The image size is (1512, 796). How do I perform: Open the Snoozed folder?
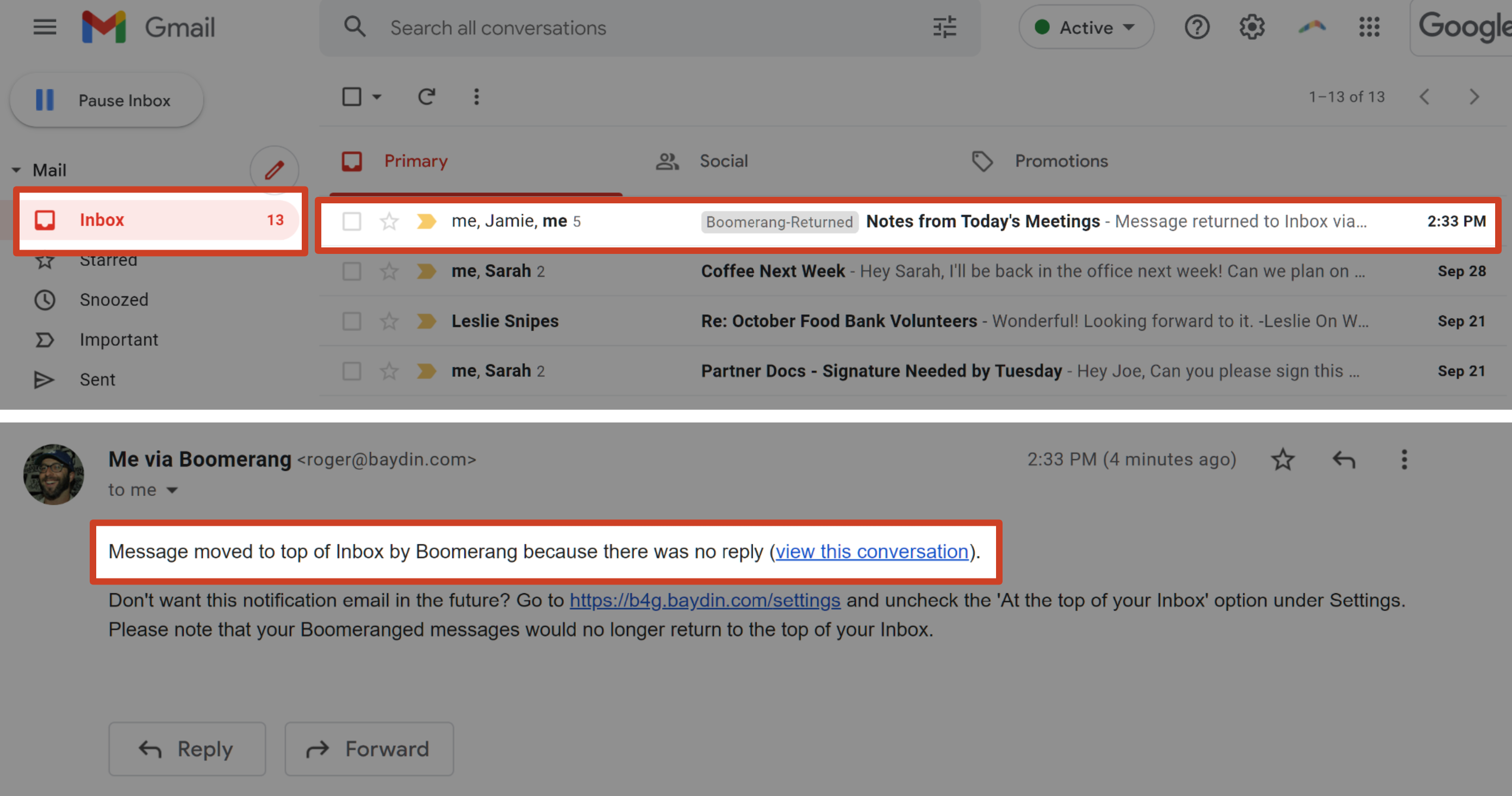pyautogui.click(x=91, y=300)
